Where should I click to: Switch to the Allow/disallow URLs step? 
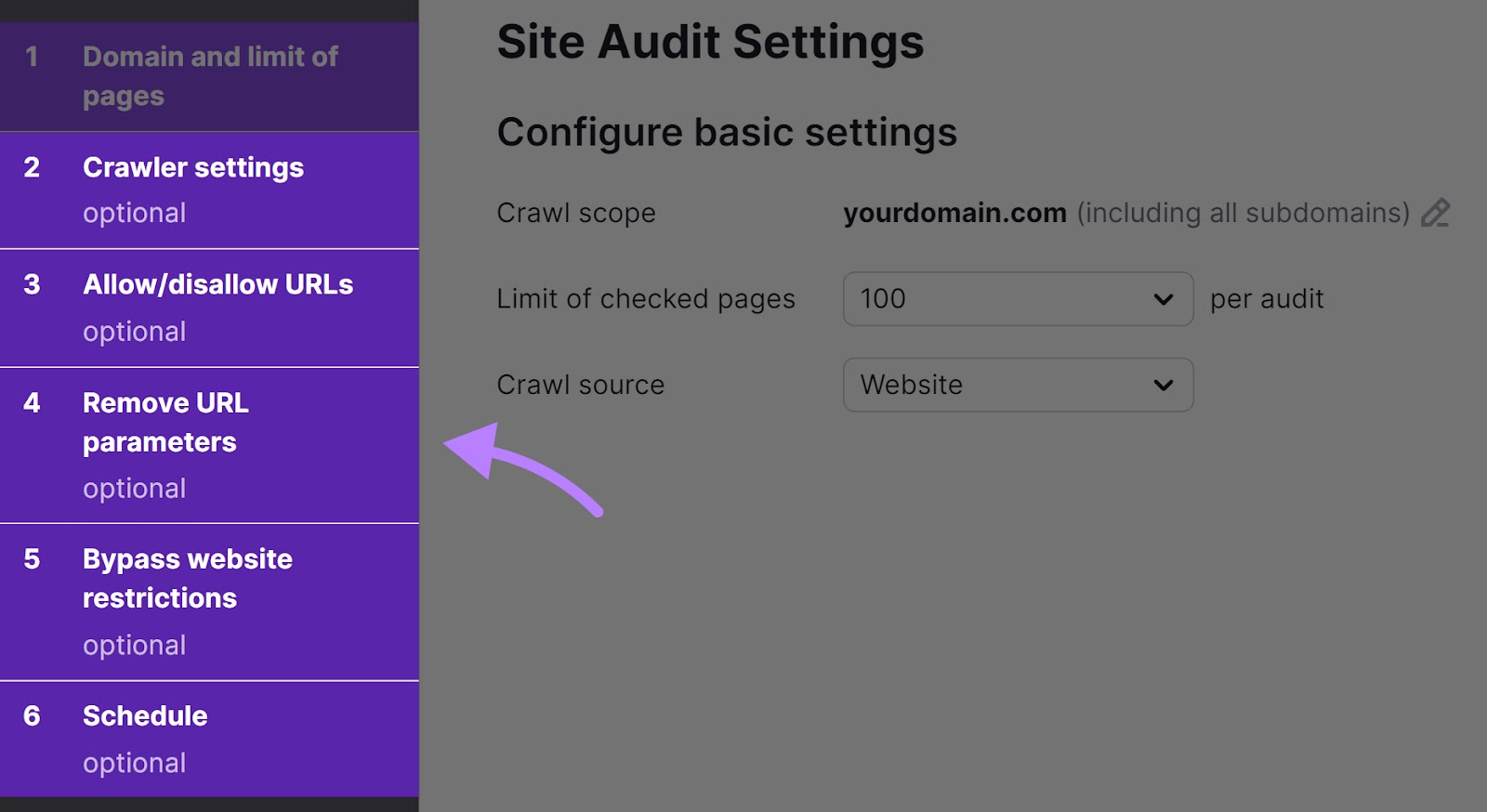(x=209, y=308)
